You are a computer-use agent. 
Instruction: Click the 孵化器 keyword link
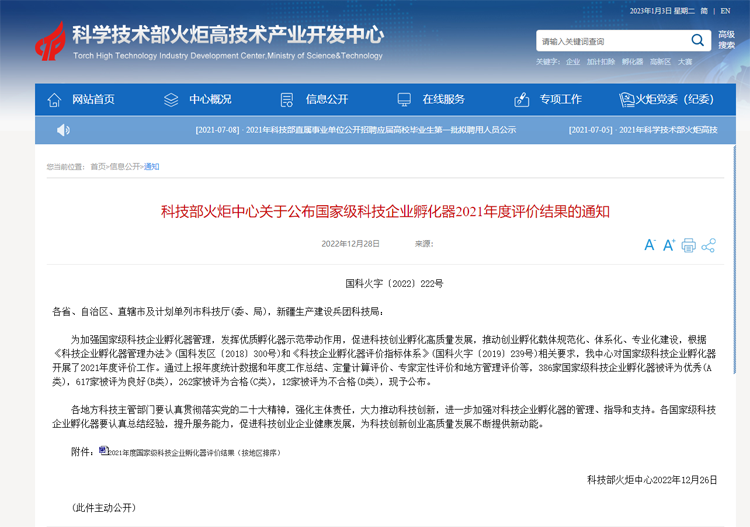pyautogui.click(x=632, y=62)
